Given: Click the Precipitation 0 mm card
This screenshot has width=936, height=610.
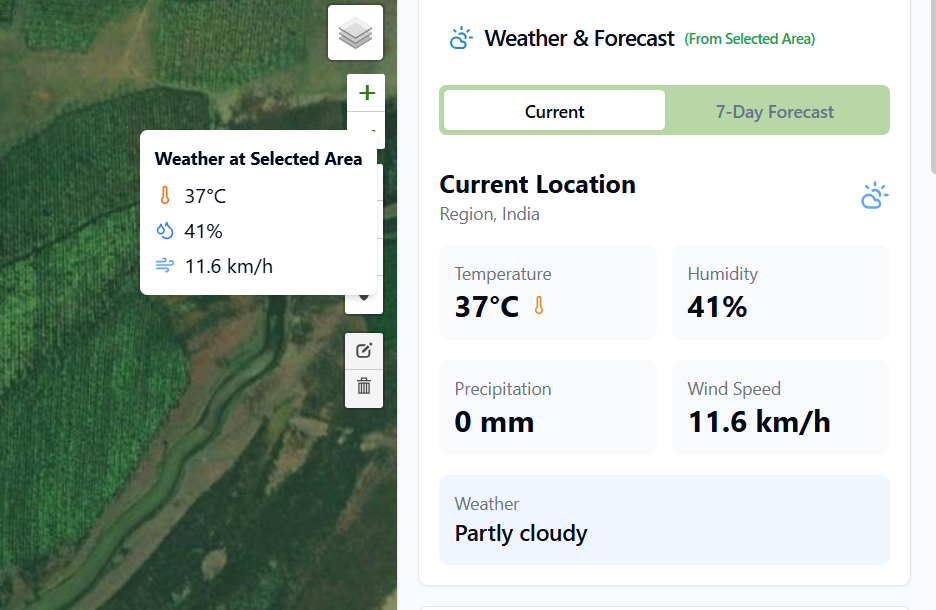Looking at the screenshot, I should (547, 407).
